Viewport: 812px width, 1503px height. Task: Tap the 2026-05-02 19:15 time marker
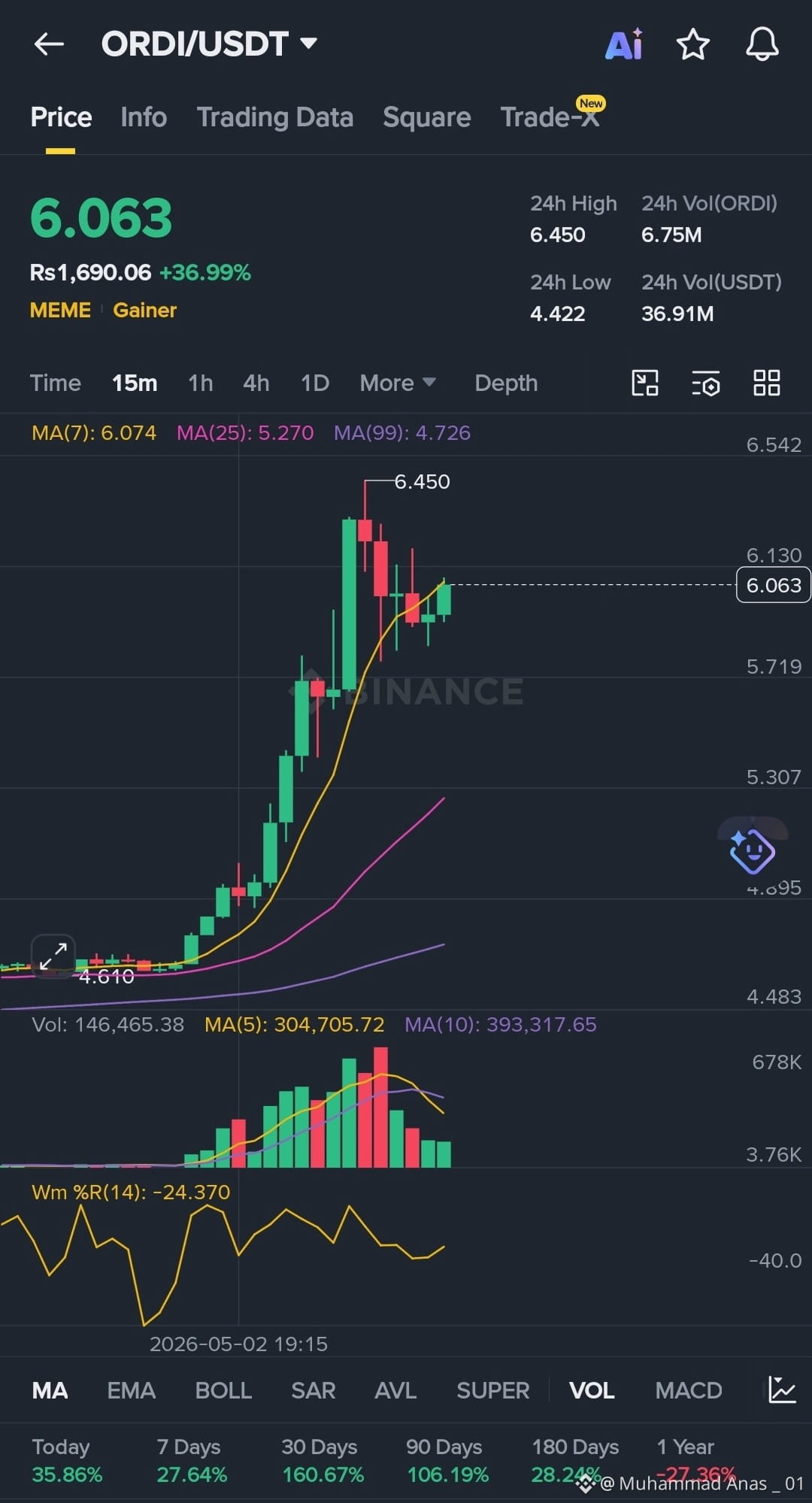238,1344
